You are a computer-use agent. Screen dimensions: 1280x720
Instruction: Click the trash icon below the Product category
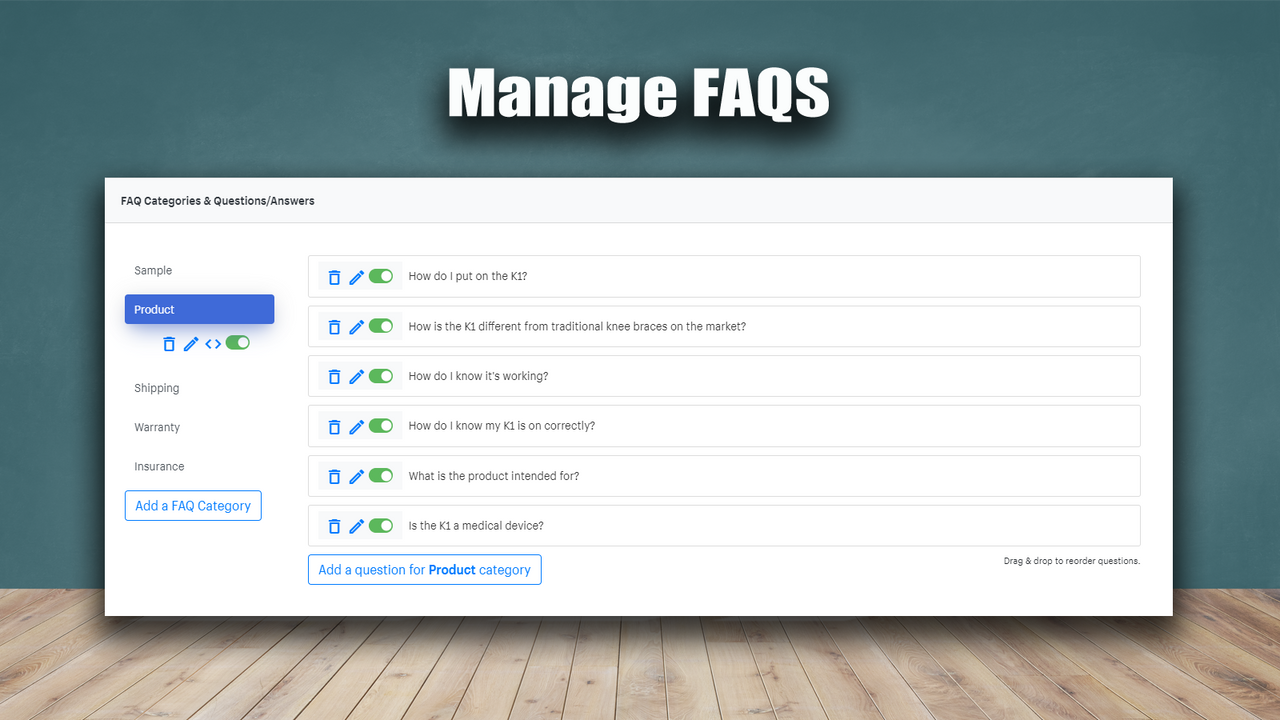[x=168, y=343]
